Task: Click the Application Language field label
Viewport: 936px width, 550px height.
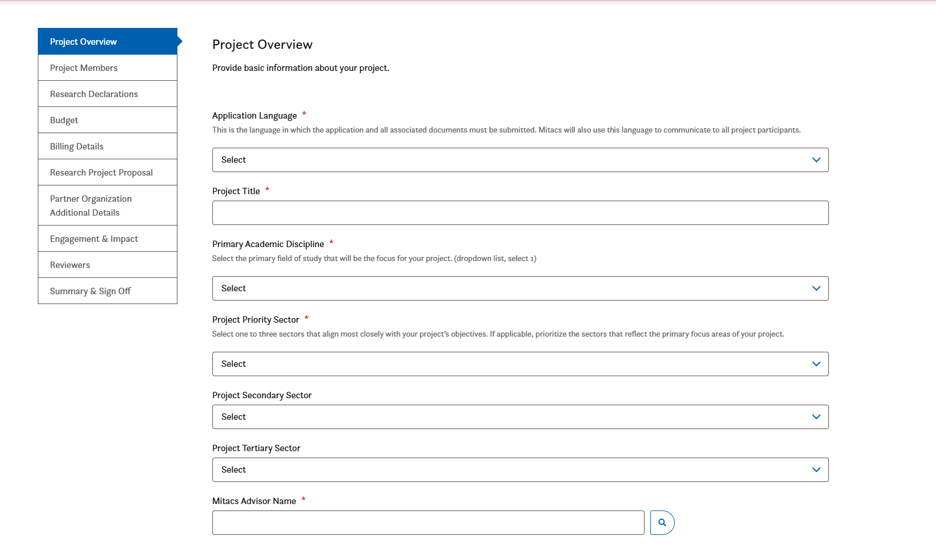Action: pos(254,116)
